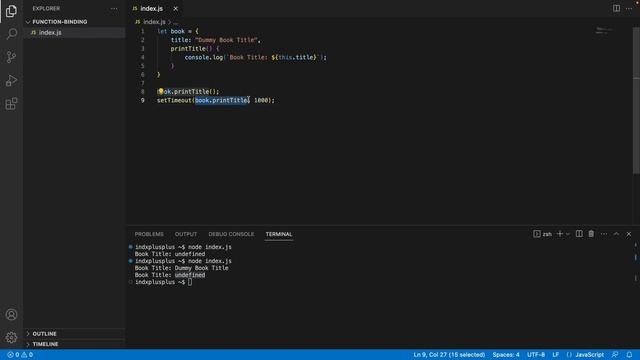Image resolution: width=640 pixels, height=360 pixels.
Task: Click console.log call on line 4
Action: 204,57
